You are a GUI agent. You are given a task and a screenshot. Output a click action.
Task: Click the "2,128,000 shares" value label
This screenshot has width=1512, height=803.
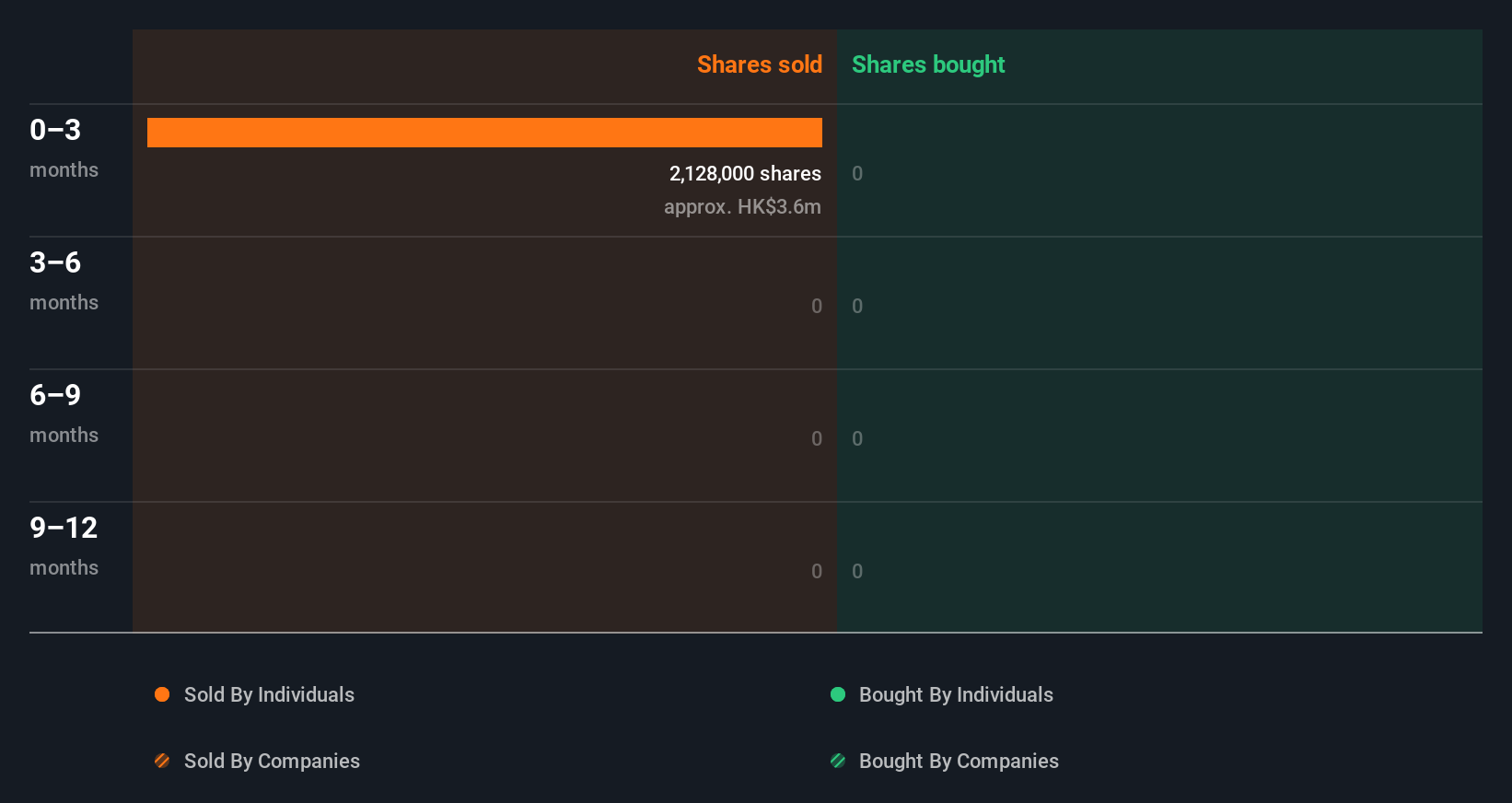(x=745, y=173)
